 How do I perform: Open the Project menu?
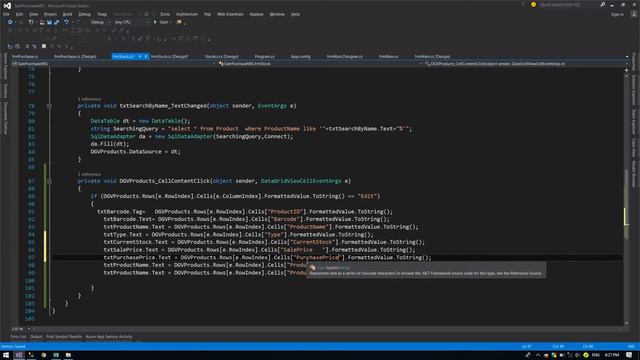pyautogui.click(x=50, y=14)
